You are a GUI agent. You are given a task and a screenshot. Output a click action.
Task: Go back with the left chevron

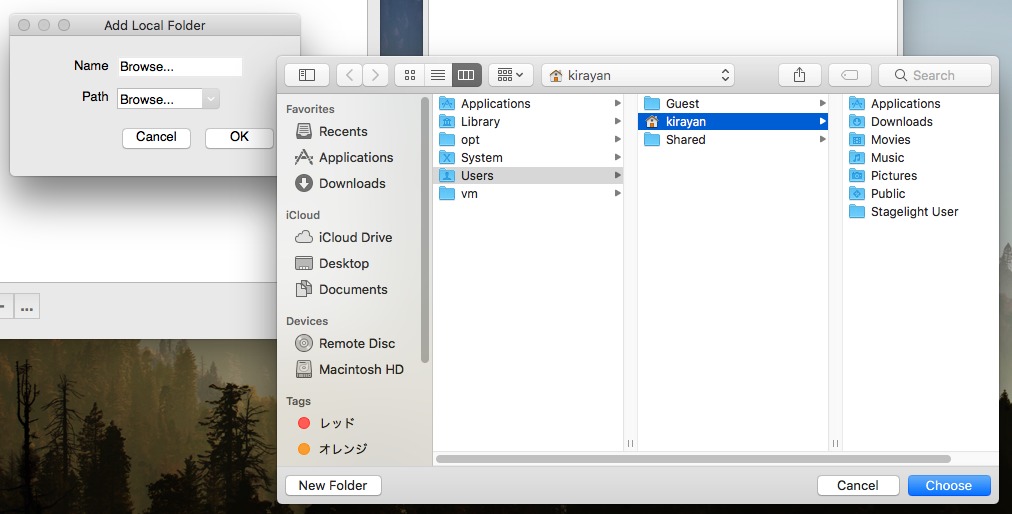[x=349, y=75]
